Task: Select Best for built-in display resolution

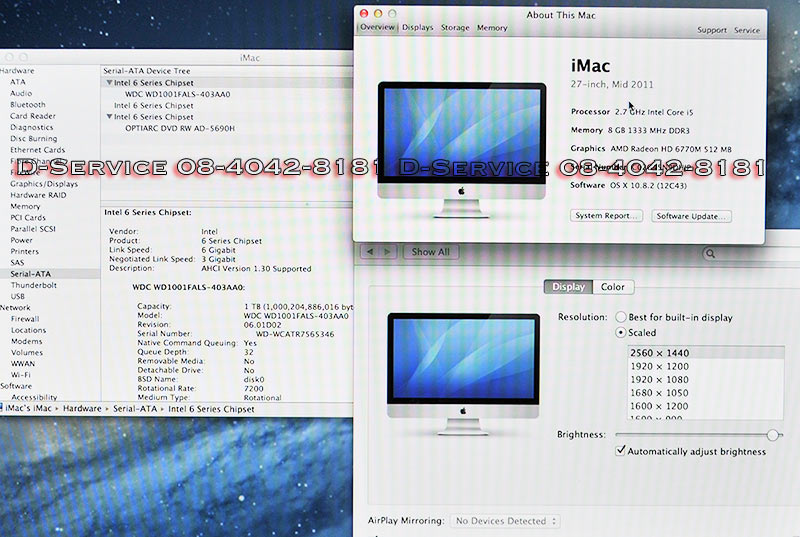Action: coord(620,317)
